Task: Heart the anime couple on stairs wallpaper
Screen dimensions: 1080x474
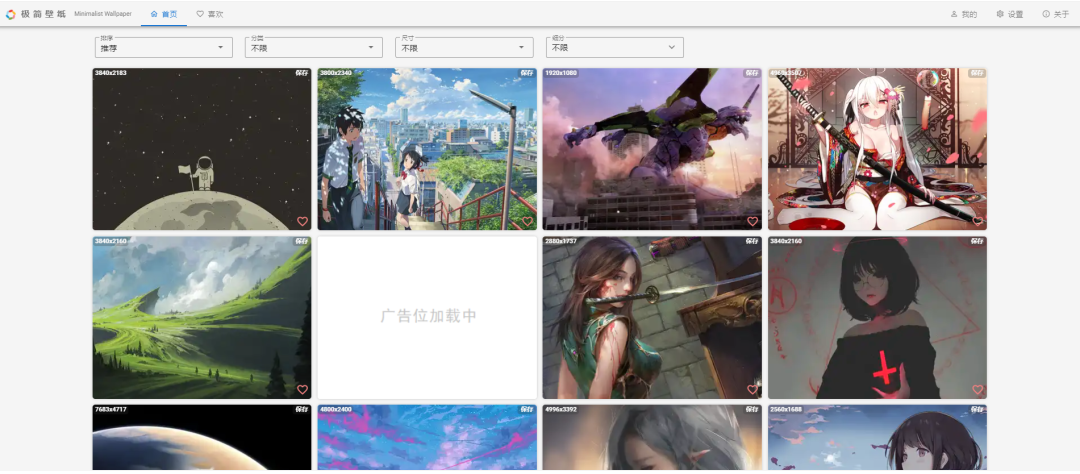Action: (x=527, y=221)
